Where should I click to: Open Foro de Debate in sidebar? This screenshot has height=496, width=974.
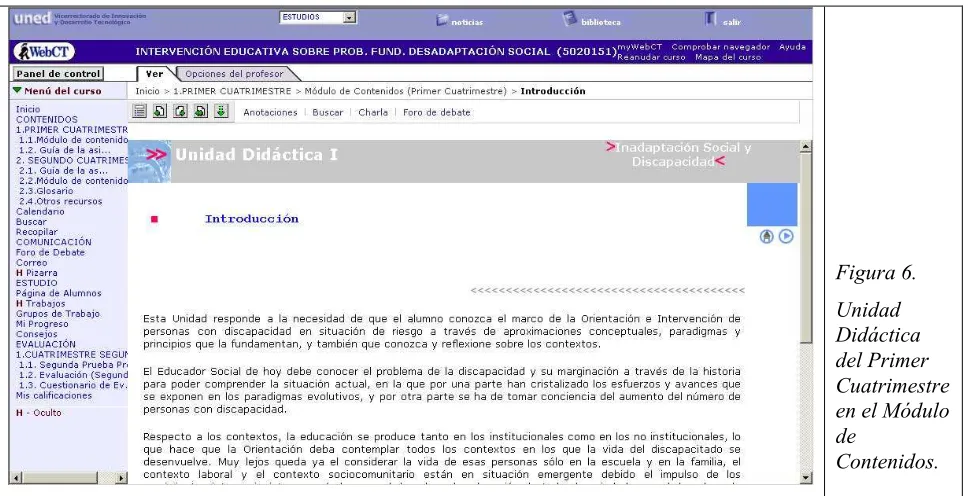point(50,252)
